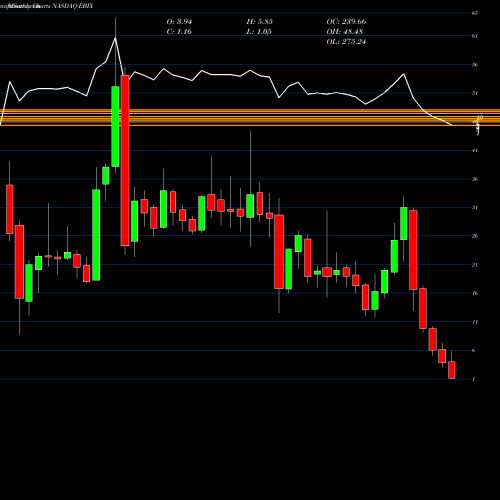The width and height of the screenshot is (500, 500).
Task: Click the tall green candle reaching above 51
Action: 115,127
